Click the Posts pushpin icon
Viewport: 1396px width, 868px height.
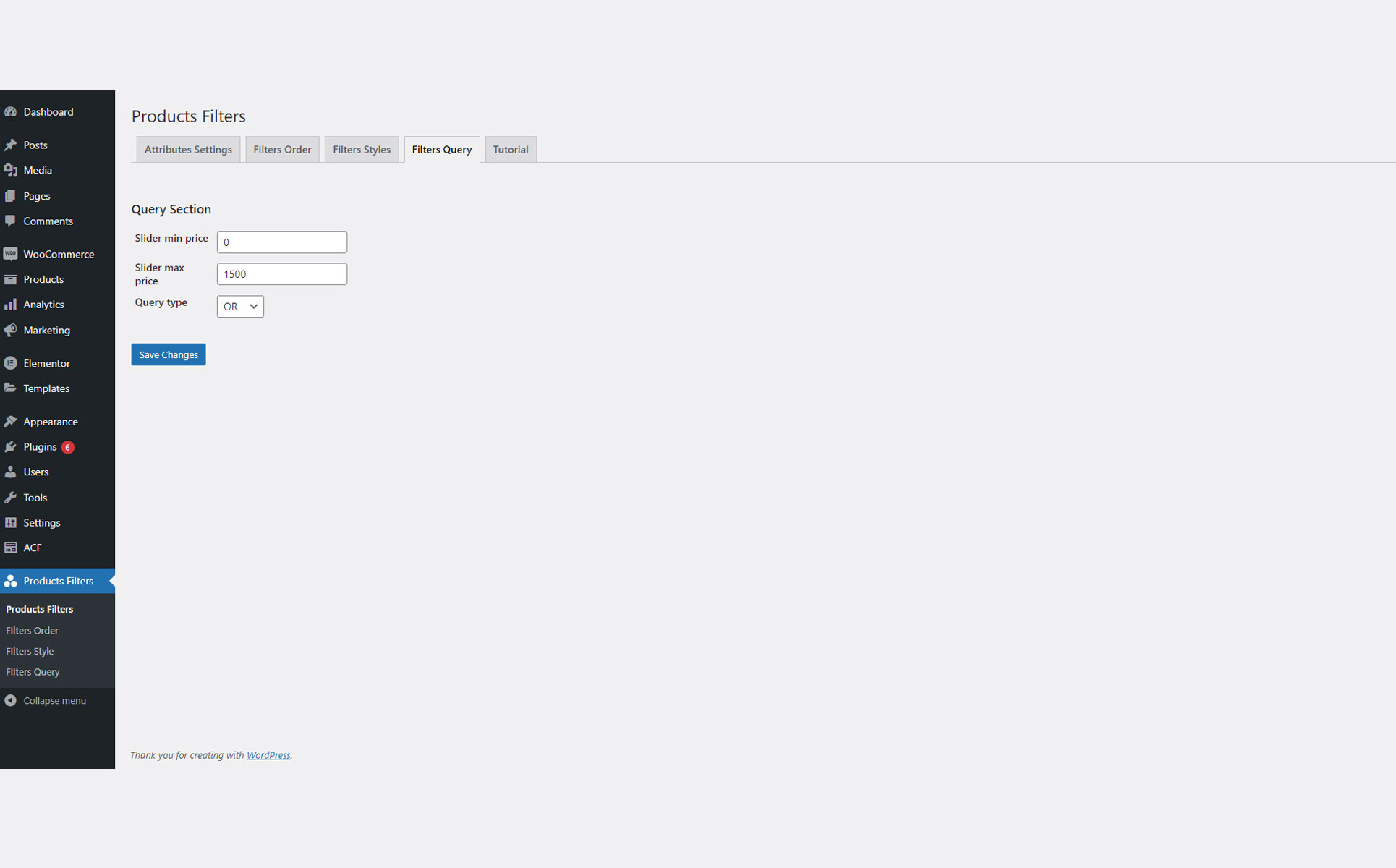tap(10, 145)
